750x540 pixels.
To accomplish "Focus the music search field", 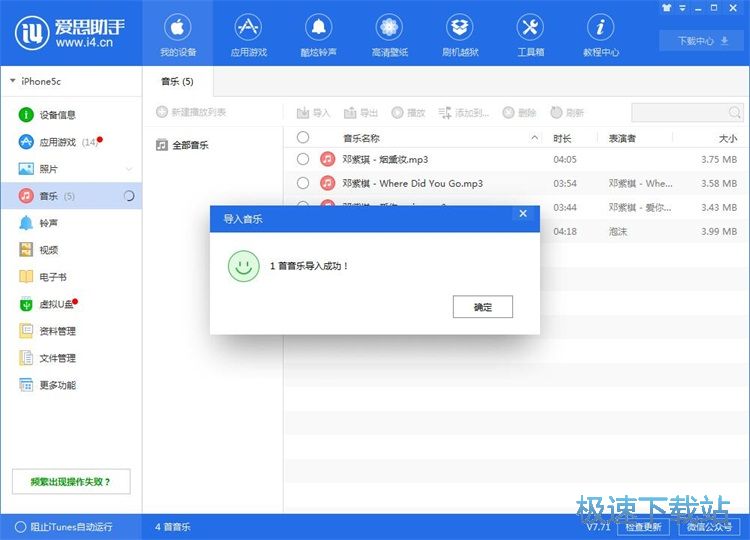I will (679, 113).
